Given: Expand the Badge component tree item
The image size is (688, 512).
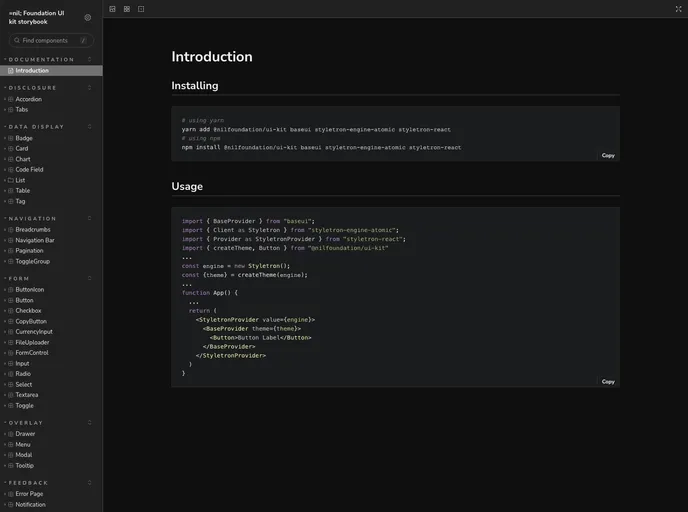Looking at the screenshot, I should (23, 138).
